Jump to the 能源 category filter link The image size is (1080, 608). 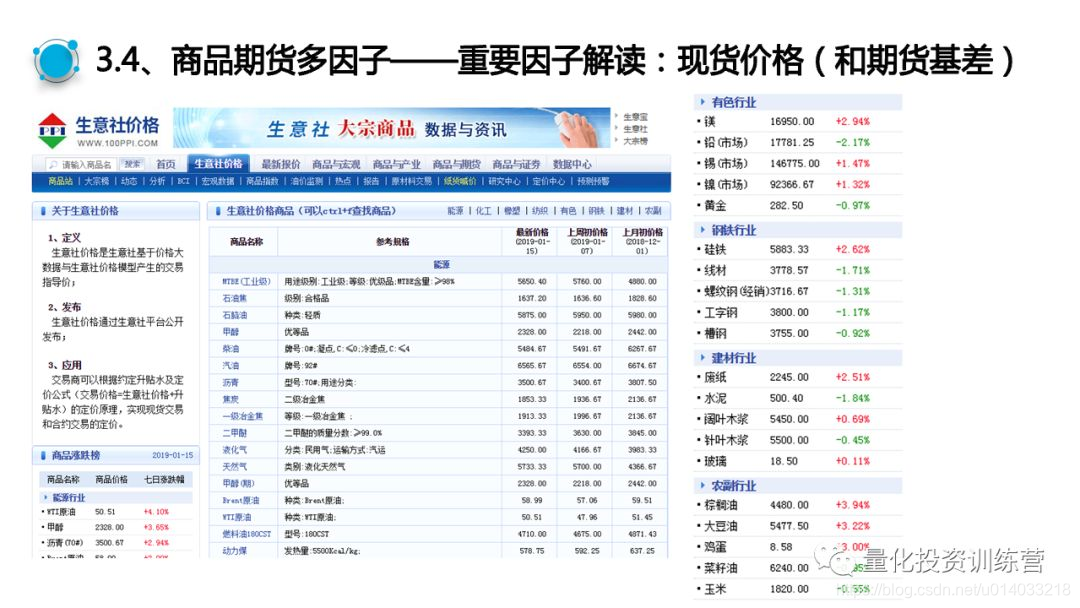tap(455, 211)
